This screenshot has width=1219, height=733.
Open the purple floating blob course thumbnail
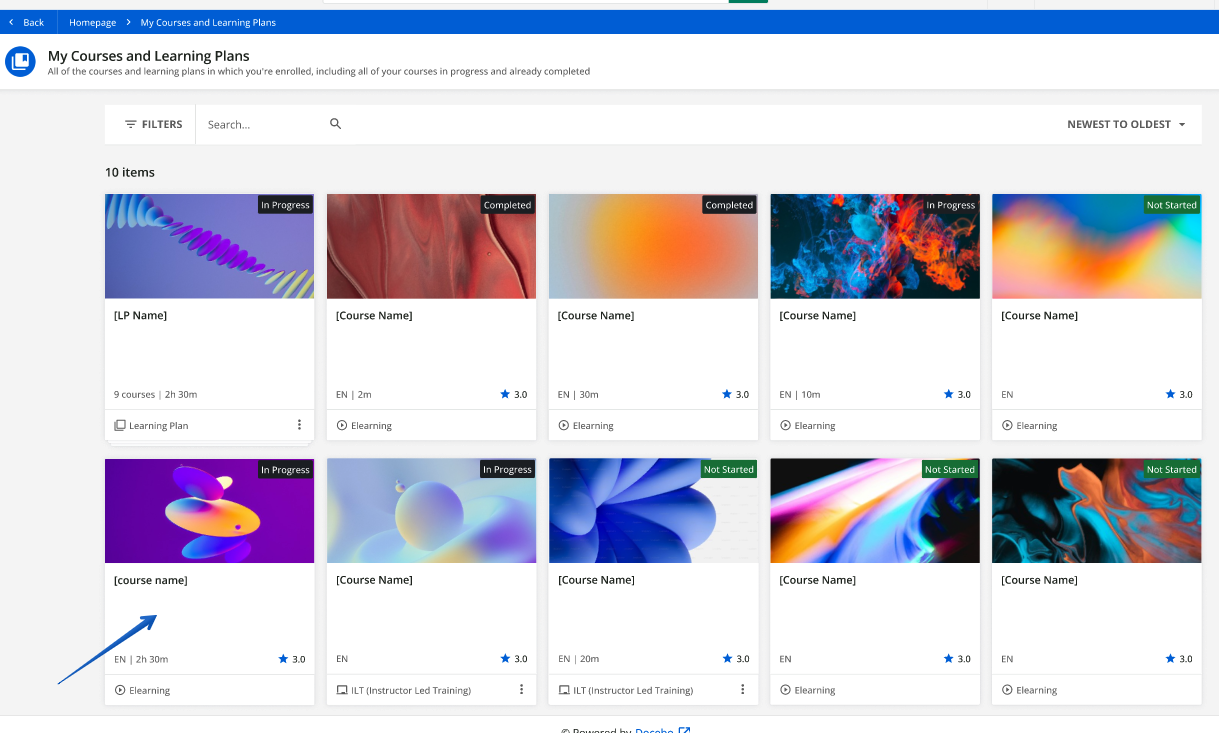point(209,511)
